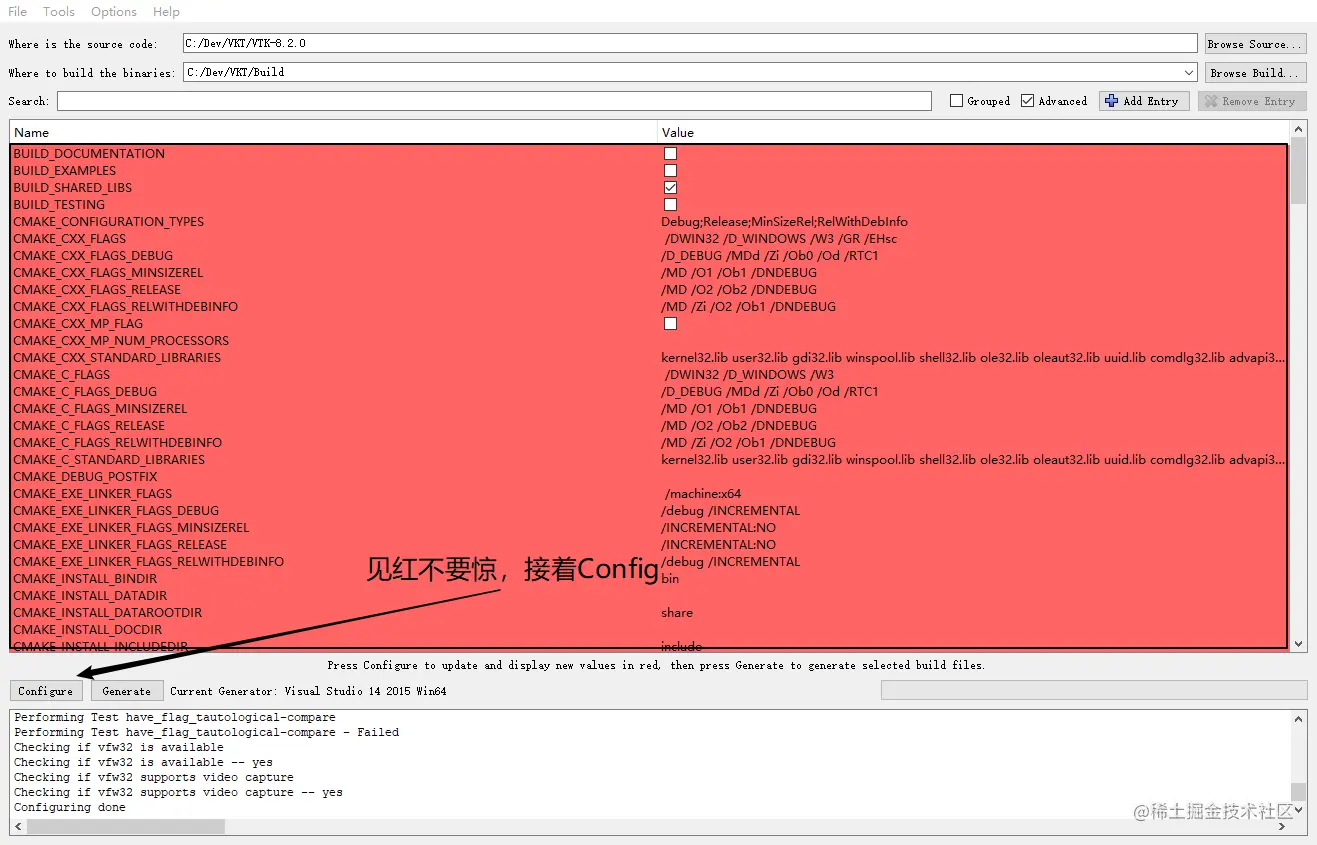Select the CMAKE_C_FLAGS_RELEASE entry name
The image size is (1317, 845).
[89, 425]
